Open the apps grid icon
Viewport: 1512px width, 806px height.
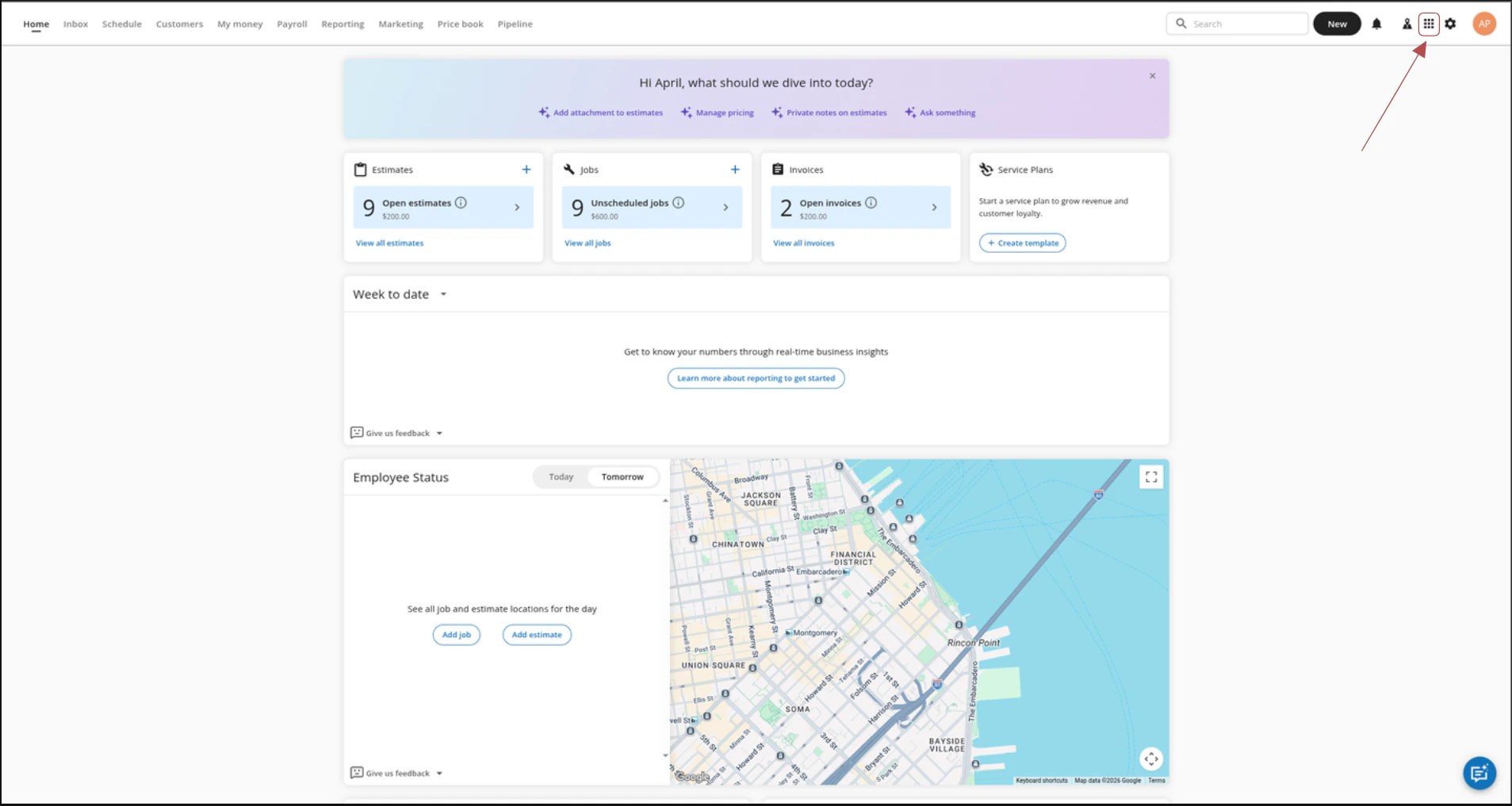pos(1428,24)
